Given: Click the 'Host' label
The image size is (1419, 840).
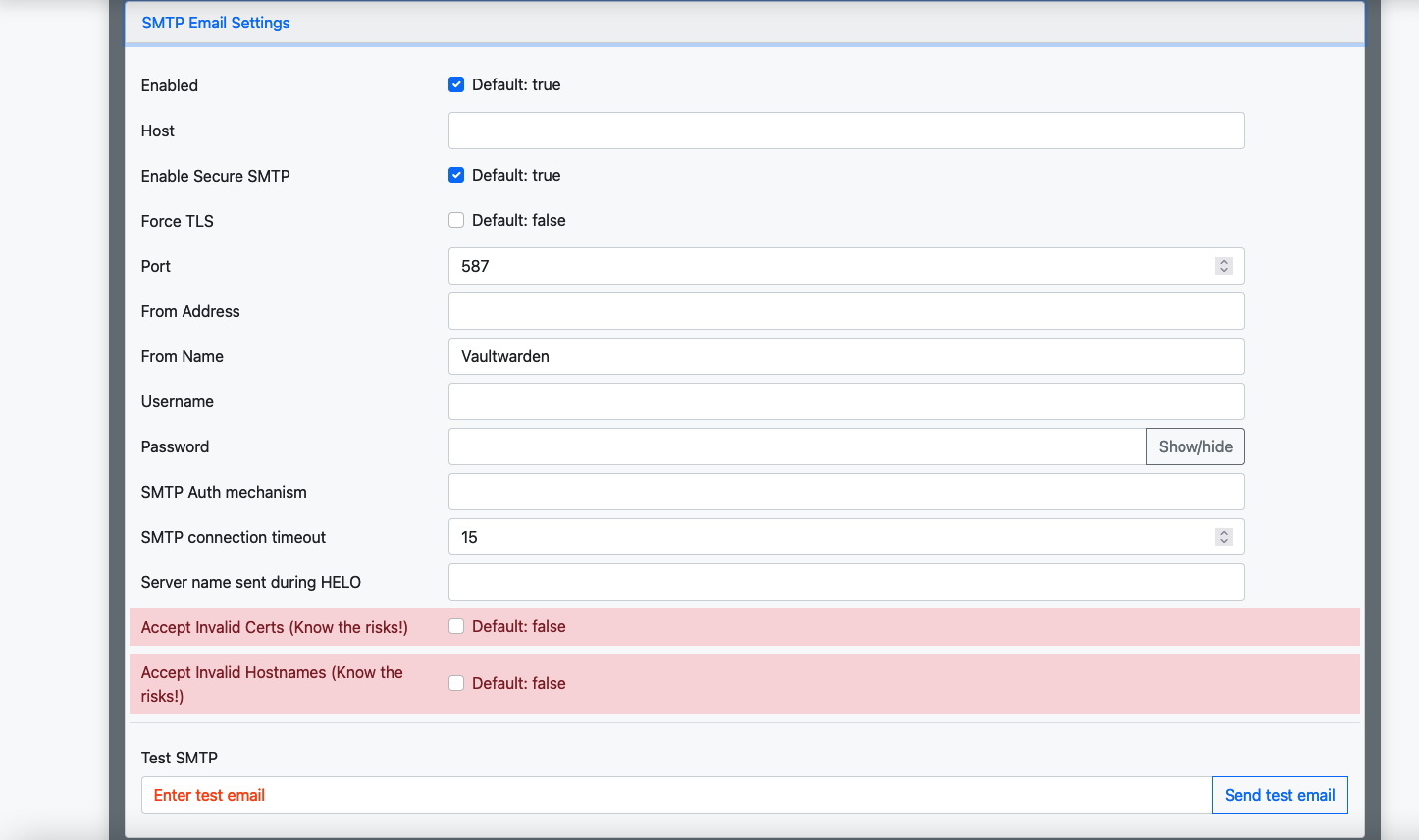Looking at the screenshot, I should pyautogui.click(x=158, y=131).
